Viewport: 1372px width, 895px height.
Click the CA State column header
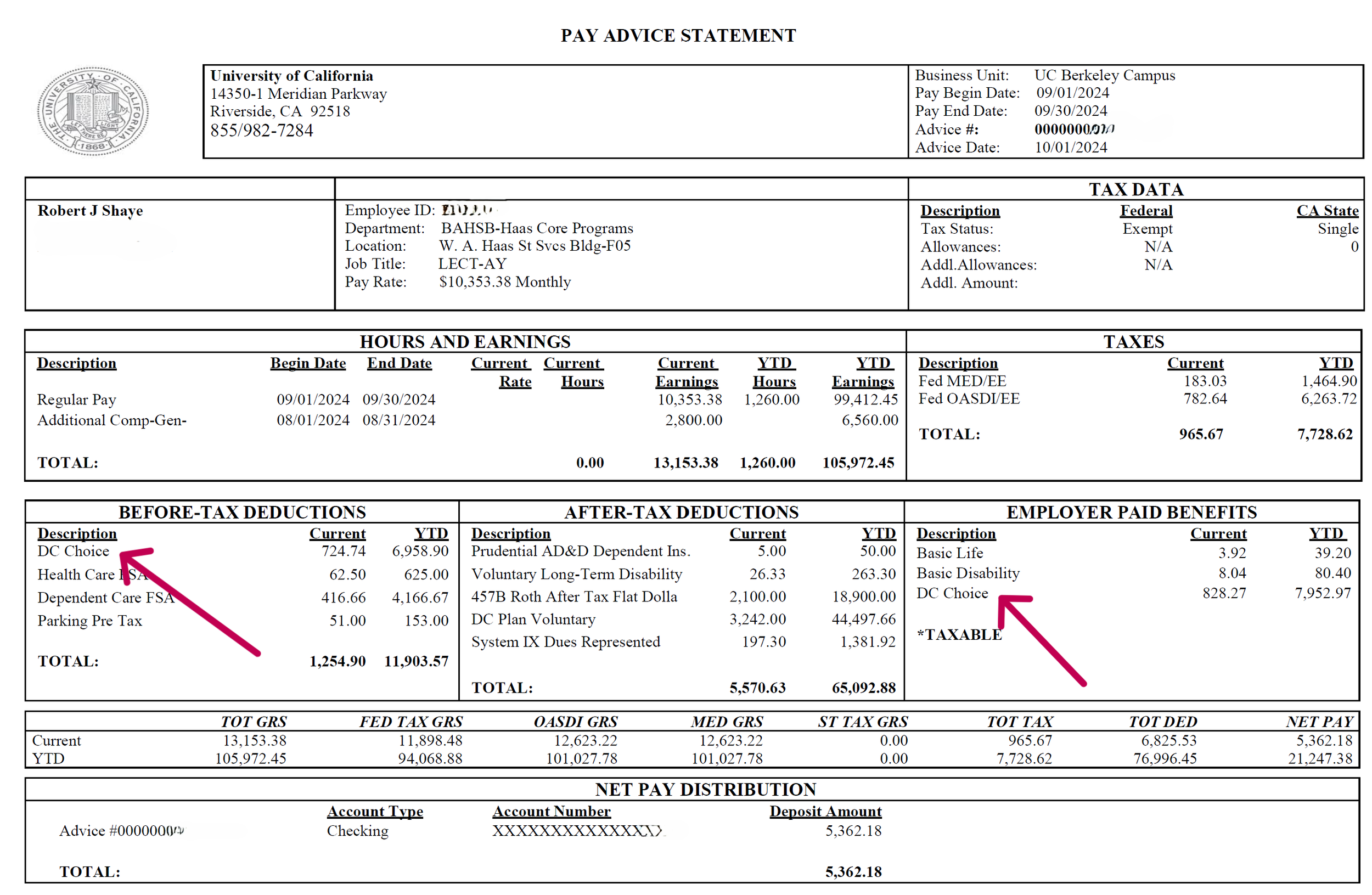coord(1326,211)
